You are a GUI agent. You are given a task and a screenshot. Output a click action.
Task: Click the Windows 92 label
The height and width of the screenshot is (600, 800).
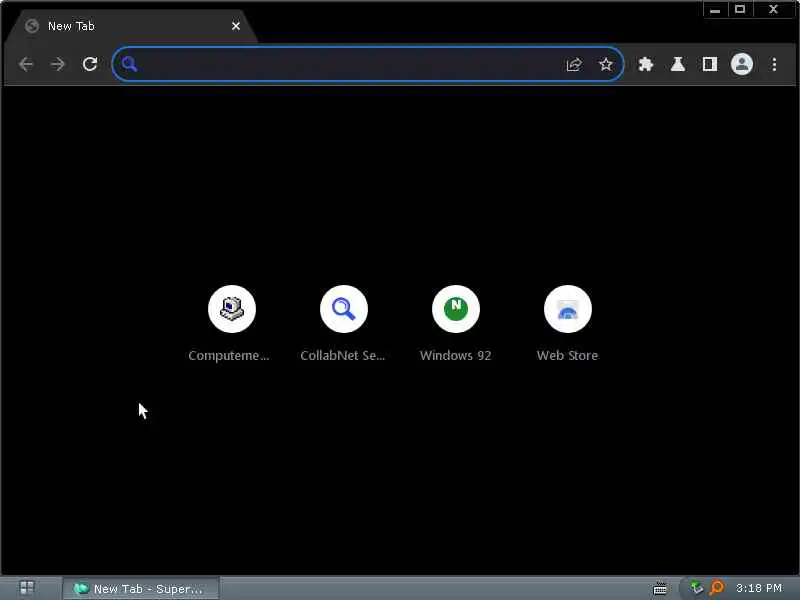coord(456,356)
